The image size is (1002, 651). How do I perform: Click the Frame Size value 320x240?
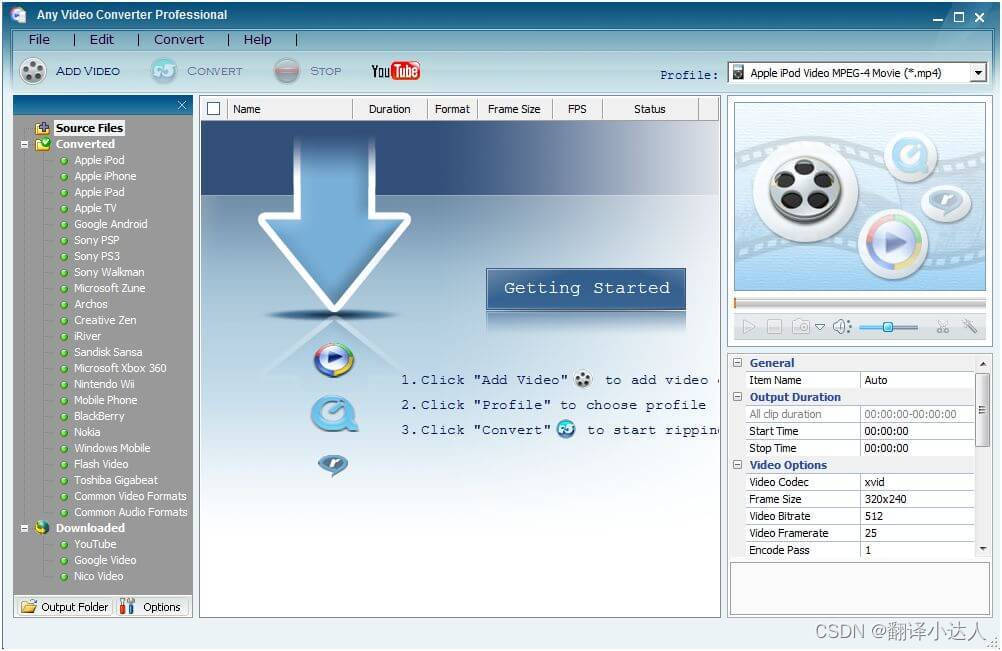point(918,499)
